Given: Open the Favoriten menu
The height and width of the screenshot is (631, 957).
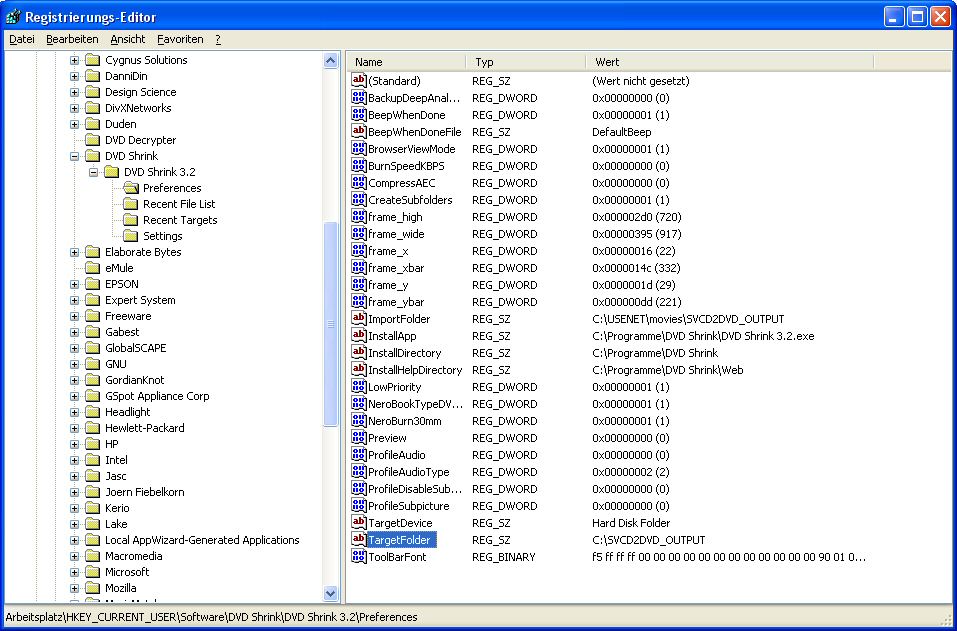Looking at the screenshot, I should [x=180, y=39].
